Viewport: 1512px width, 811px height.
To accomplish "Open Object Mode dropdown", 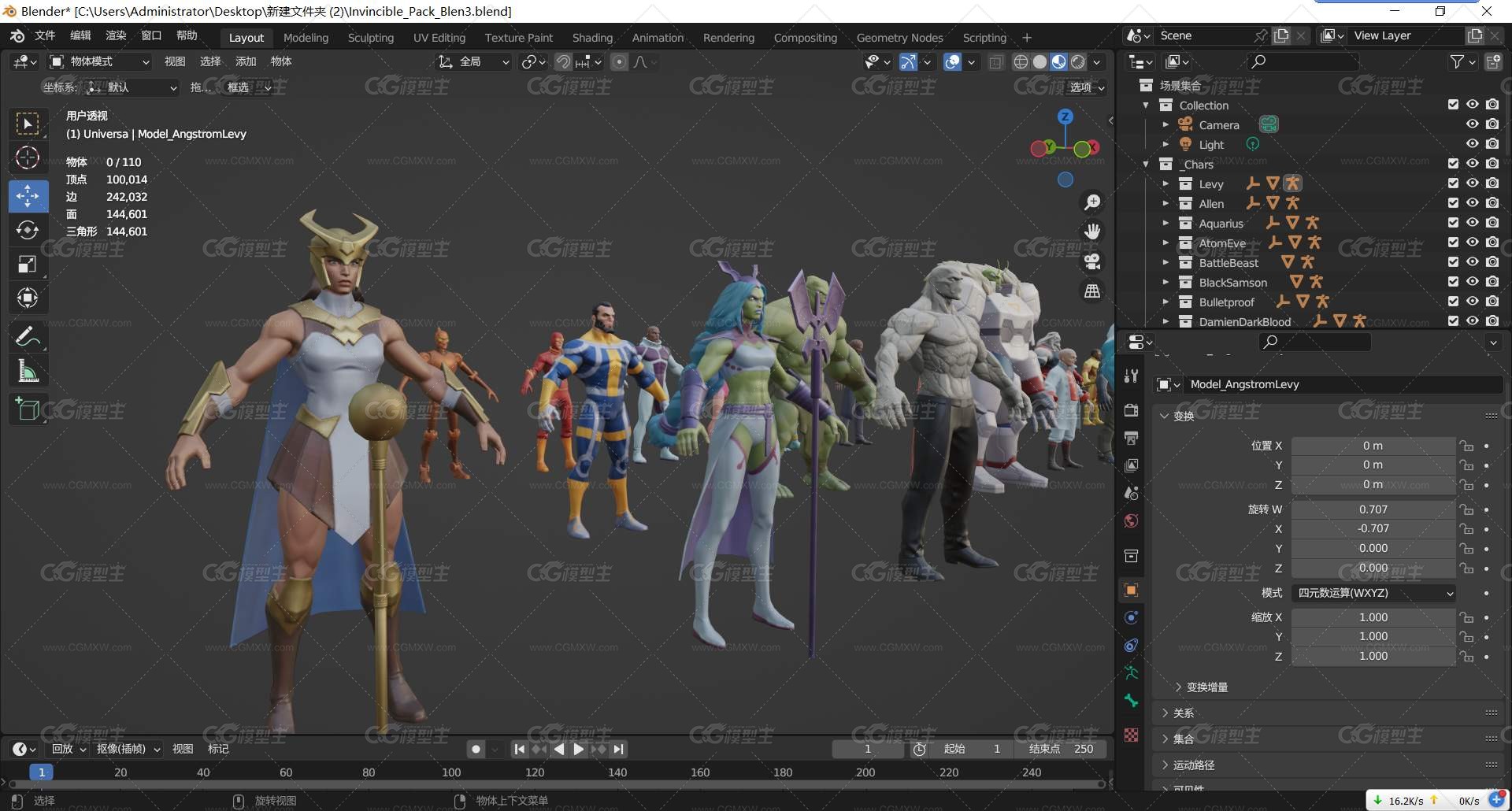I will (100, 61).
